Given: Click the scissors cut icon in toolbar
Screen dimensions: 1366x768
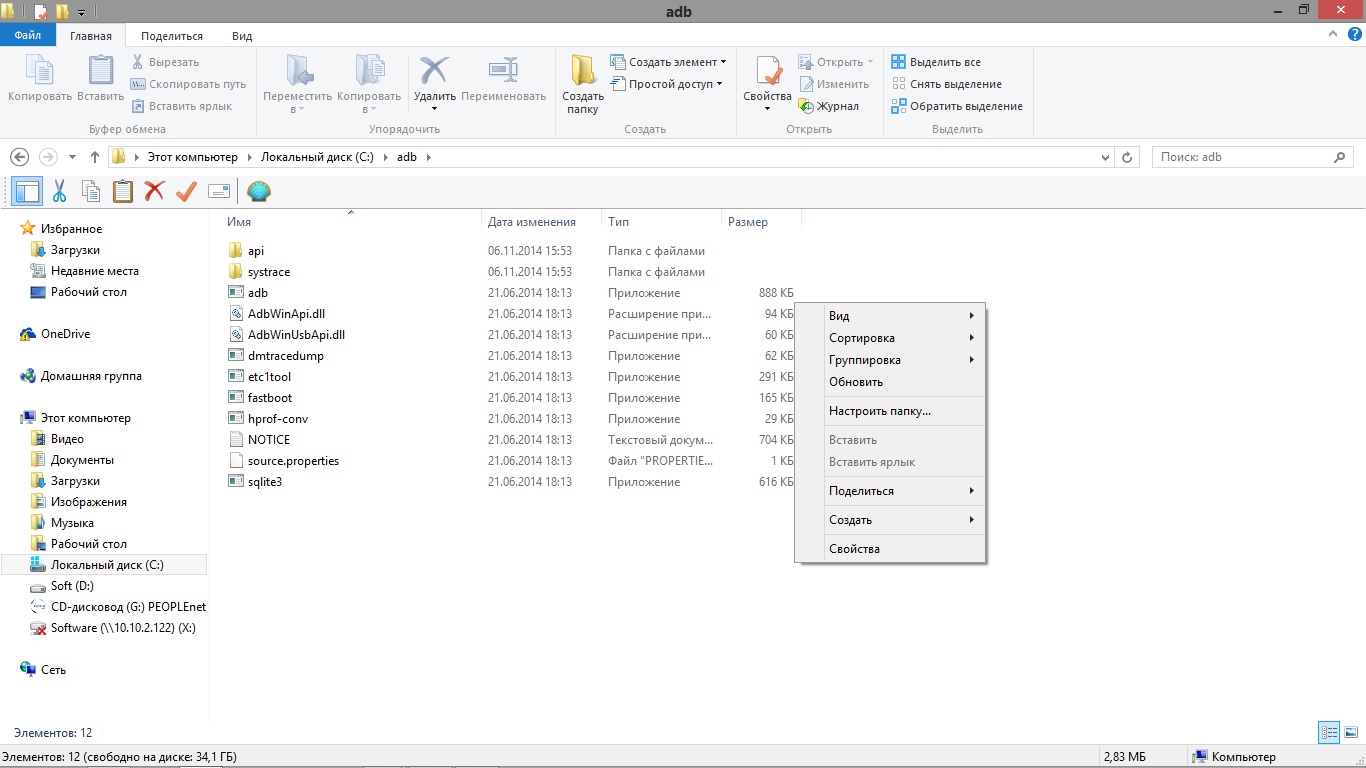Looking at the screenshot, I should pos(59,191).
